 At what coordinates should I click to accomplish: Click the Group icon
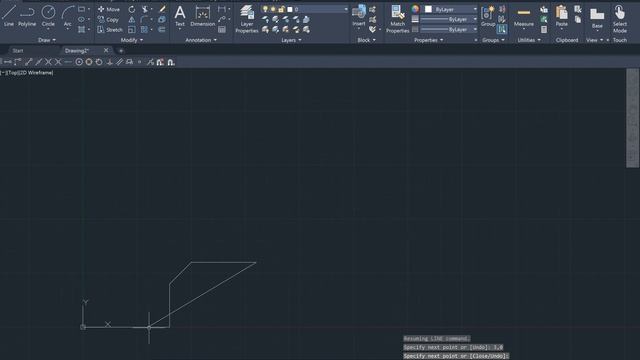488,16
